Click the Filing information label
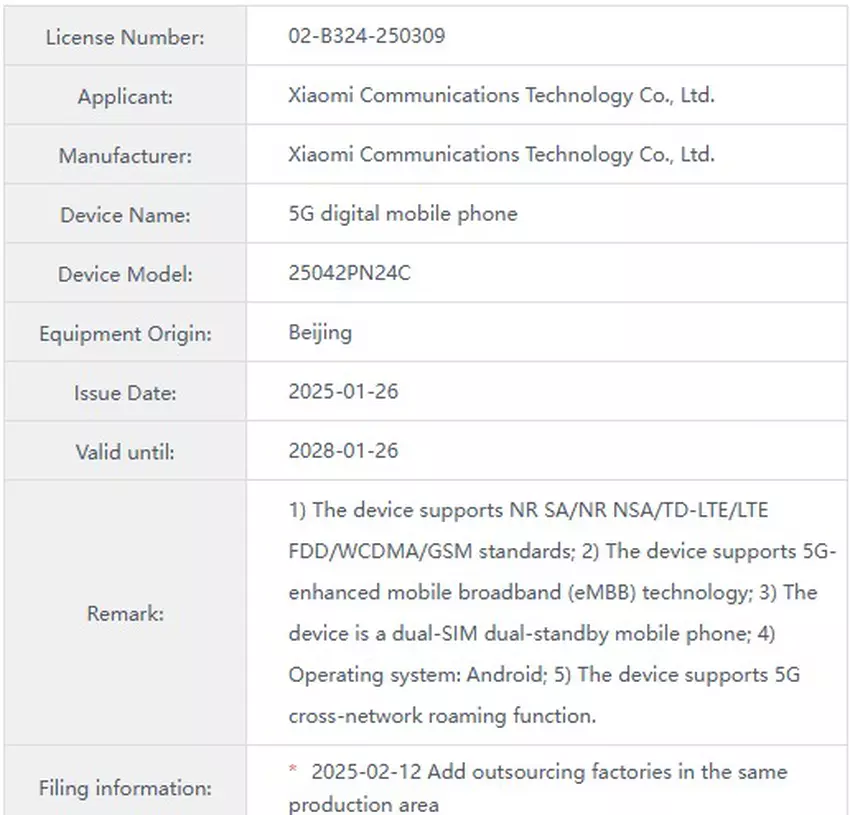This screenshot has width=850, height=815. click(124, 788)
